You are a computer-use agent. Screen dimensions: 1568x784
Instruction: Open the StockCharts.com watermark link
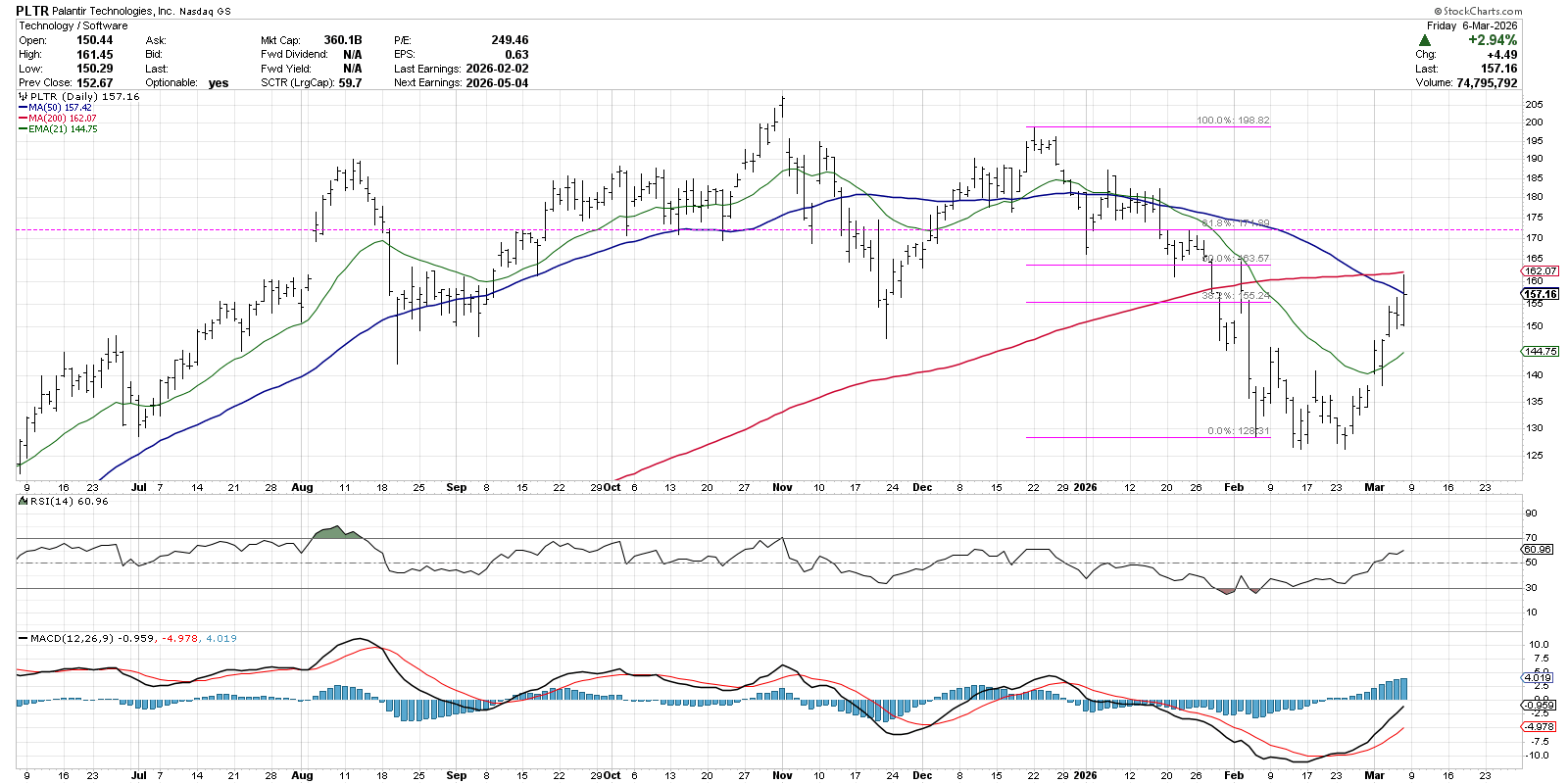(1478, 11)
